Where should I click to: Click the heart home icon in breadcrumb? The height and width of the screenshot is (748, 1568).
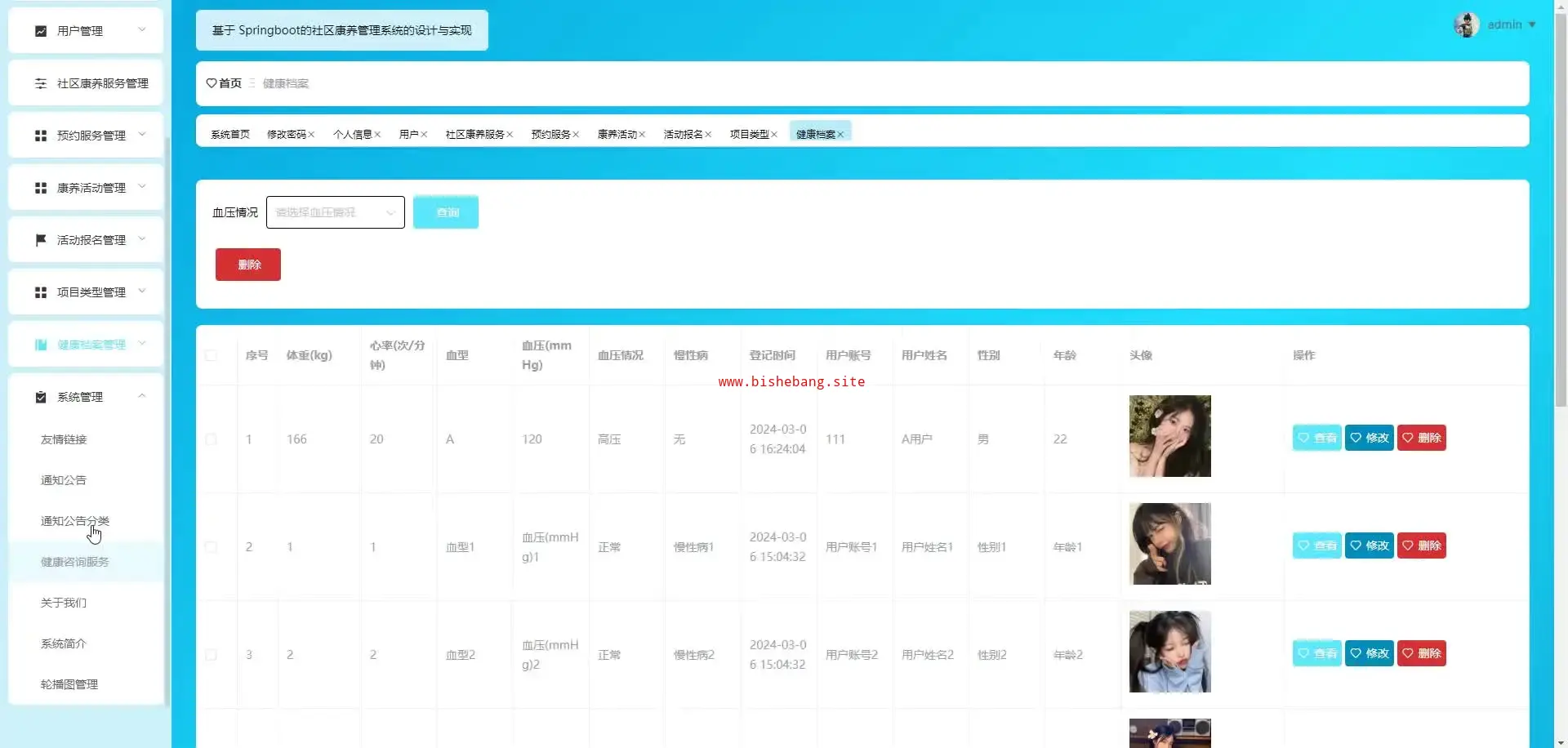(212, 83)
